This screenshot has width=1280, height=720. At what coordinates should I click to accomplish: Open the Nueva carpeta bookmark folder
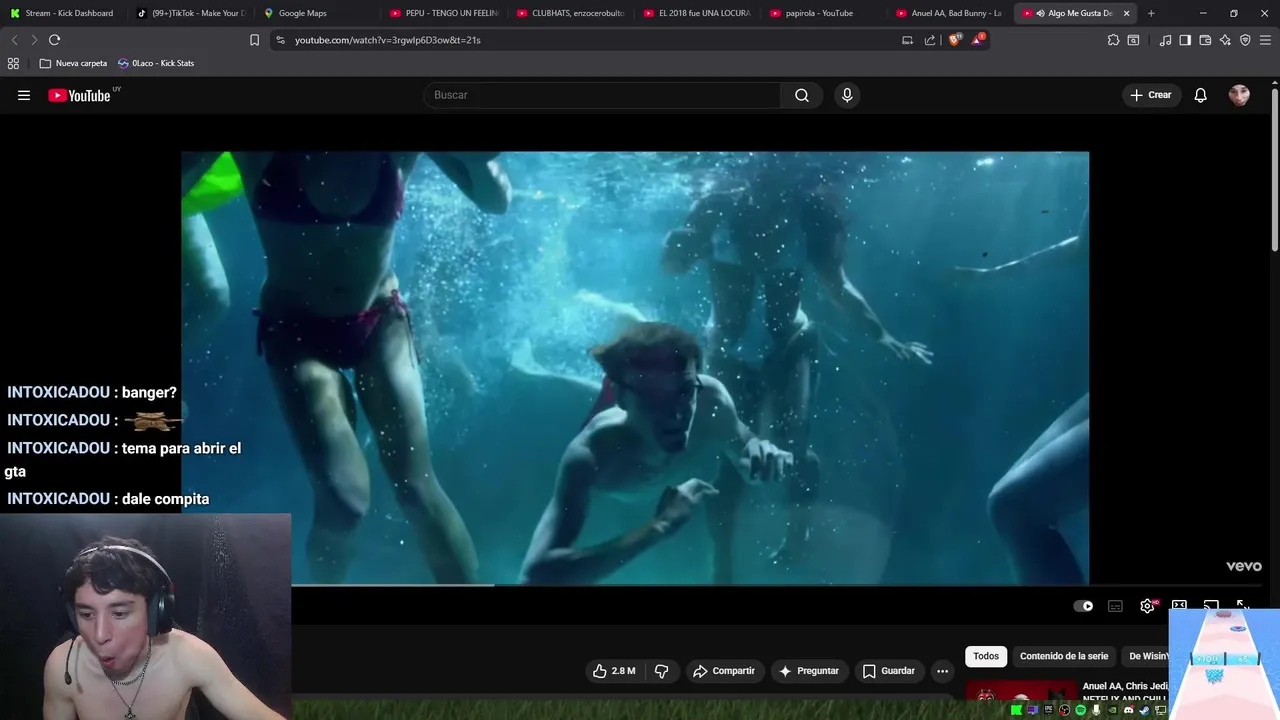[x=73, y=63]
